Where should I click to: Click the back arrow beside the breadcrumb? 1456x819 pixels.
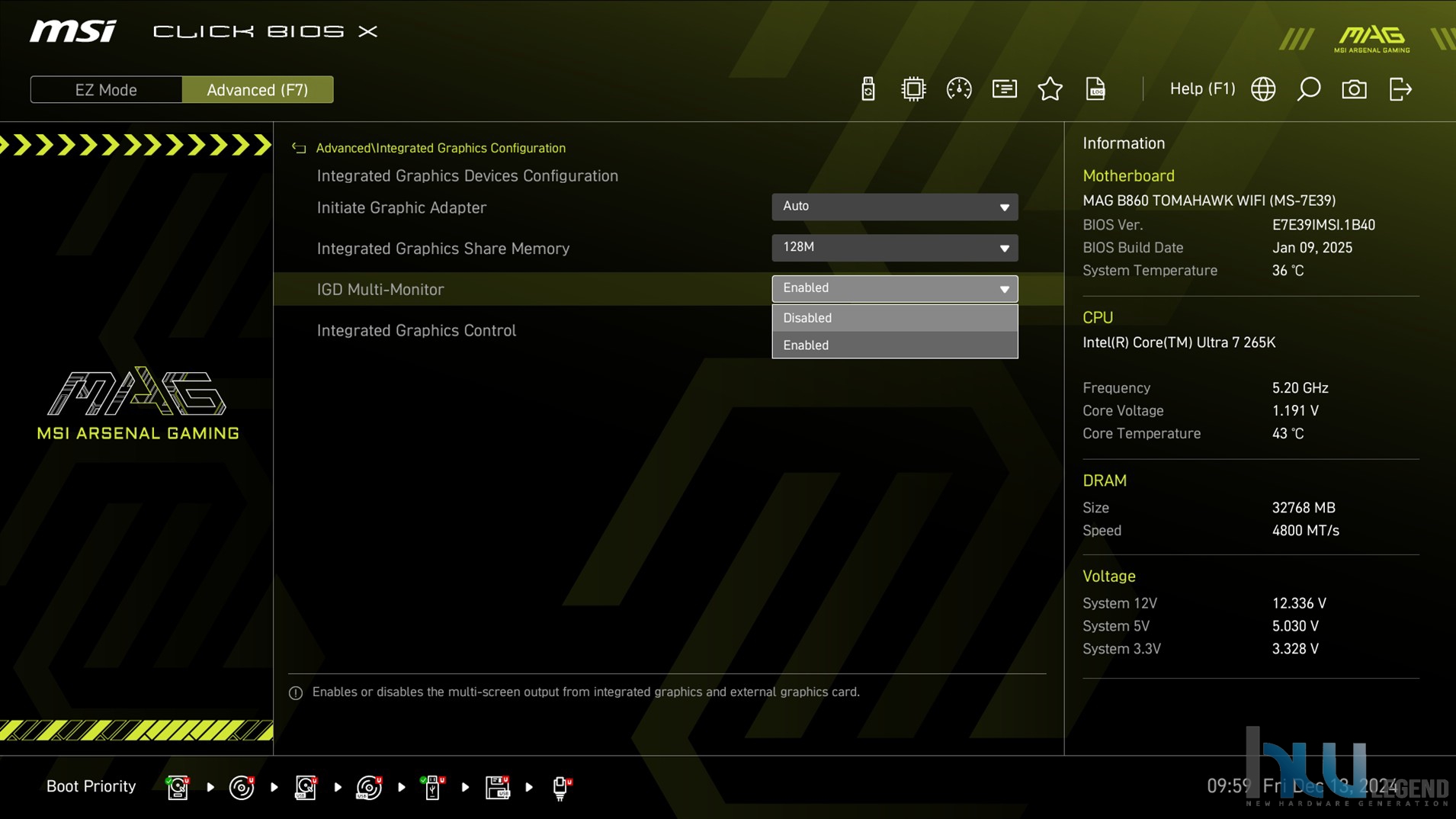tap(298, 148)
